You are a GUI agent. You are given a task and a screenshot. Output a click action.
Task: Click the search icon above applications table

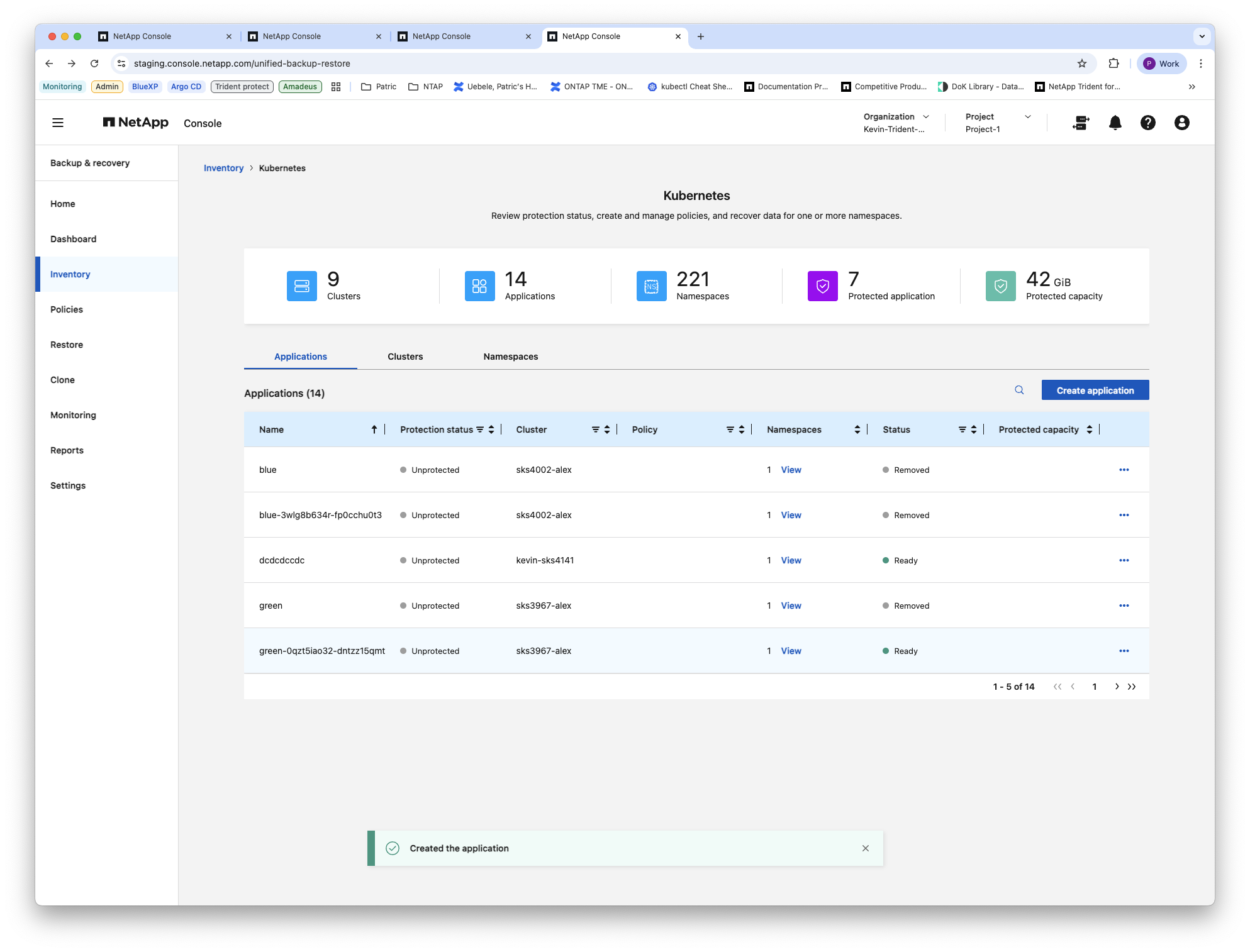coord(1019,390)
